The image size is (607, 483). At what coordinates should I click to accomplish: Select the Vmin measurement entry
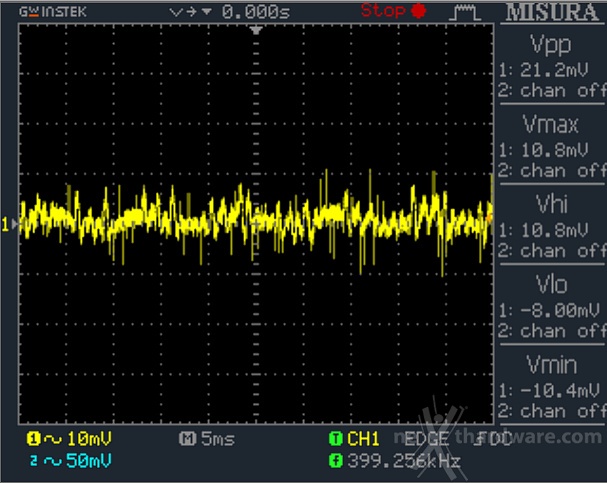click(552, 387)
